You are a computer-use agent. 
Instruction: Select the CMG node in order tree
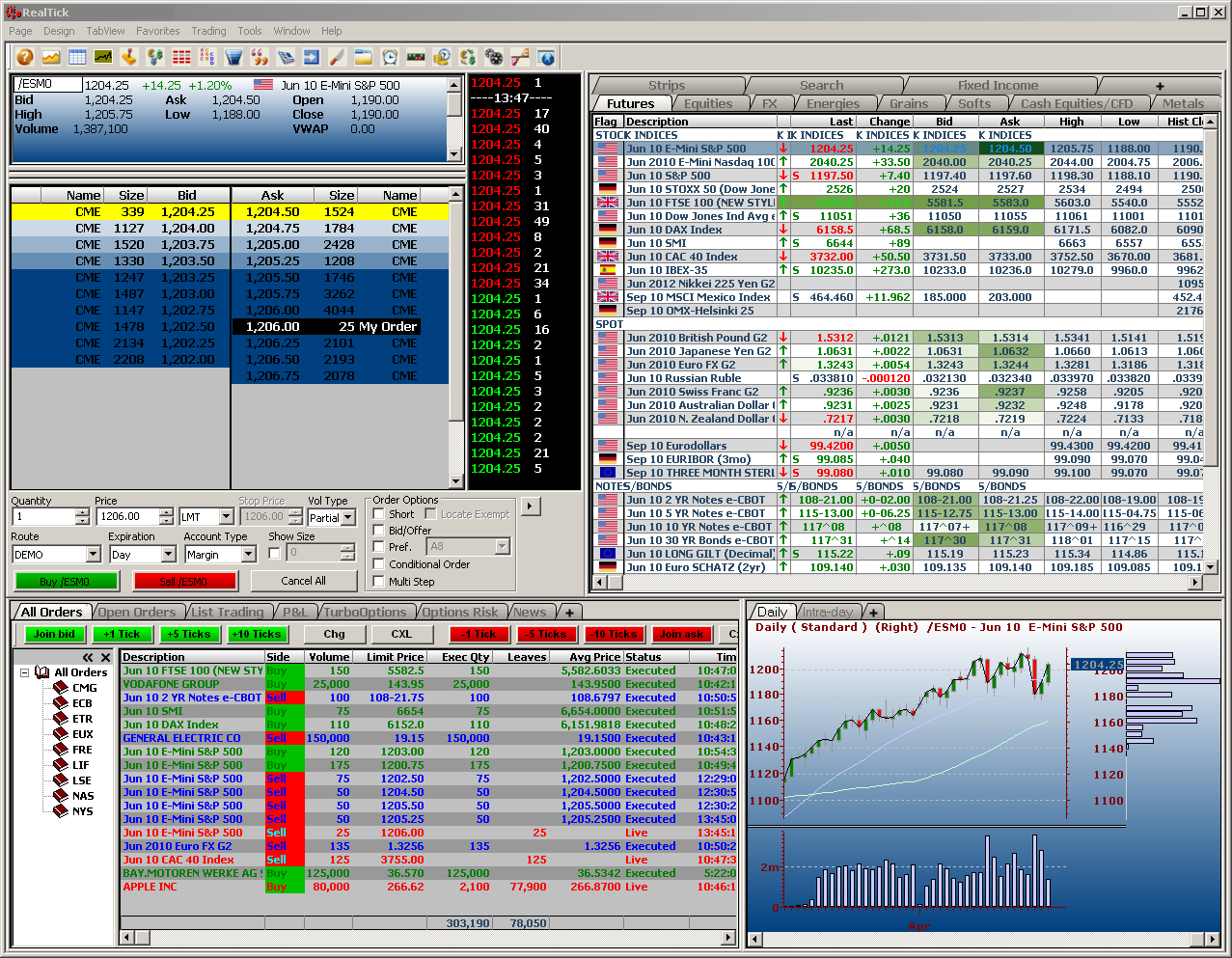85,688
